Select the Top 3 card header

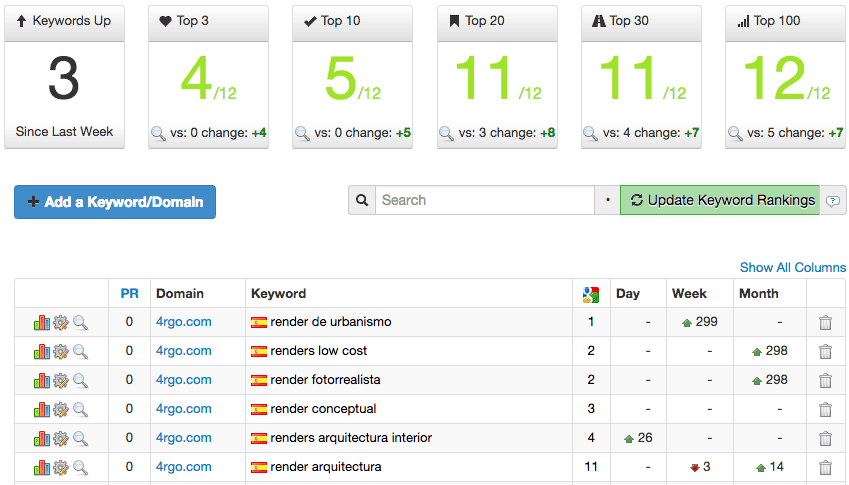click(208, 23)
